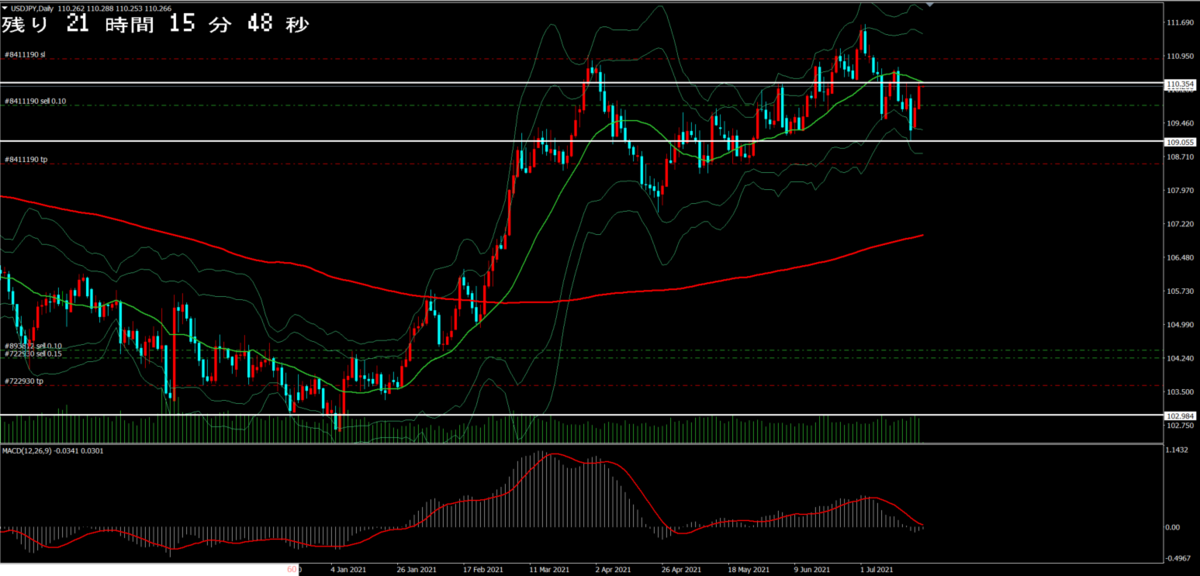The height and width of the screenshot is (576, 1200).
Task: Click the 103.500 value on the price scale
Action: [1181, 391]
